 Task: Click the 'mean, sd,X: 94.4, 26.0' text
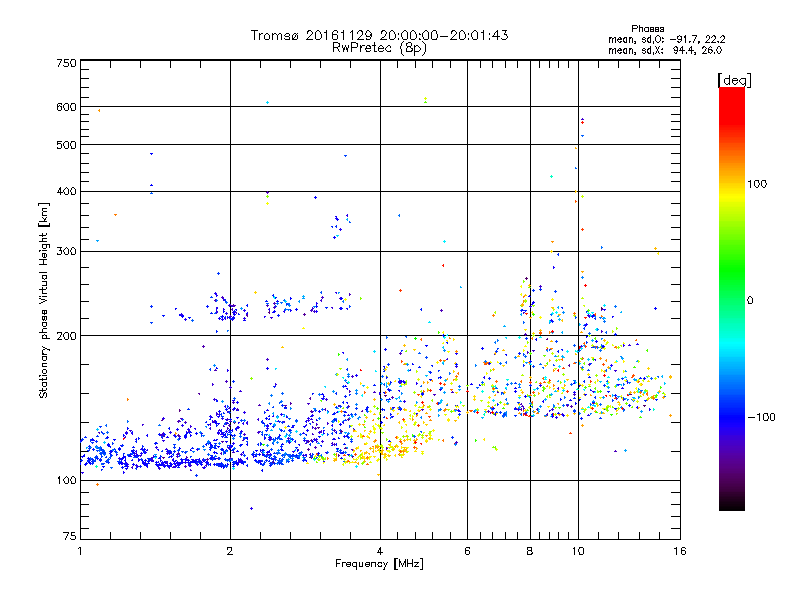pyautogui.click(x=665, y=50)
